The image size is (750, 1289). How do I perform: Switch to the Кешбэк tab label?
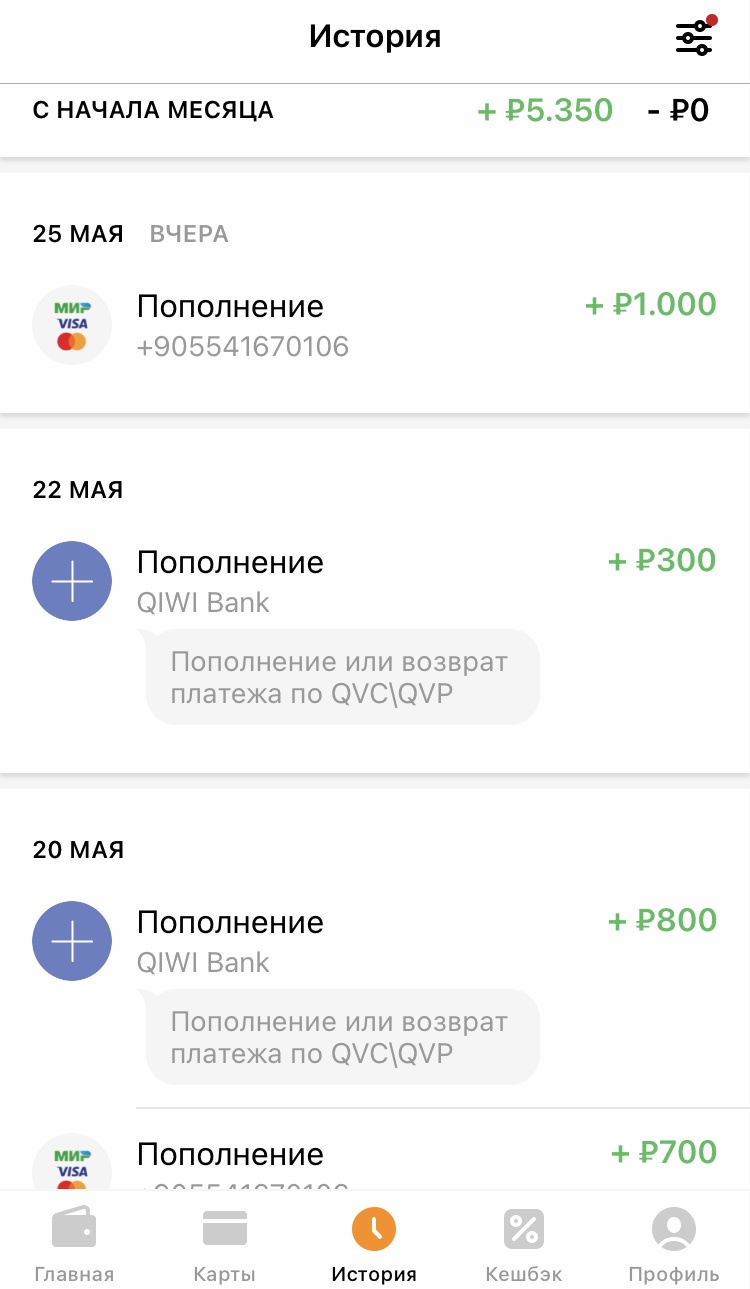523,1275
